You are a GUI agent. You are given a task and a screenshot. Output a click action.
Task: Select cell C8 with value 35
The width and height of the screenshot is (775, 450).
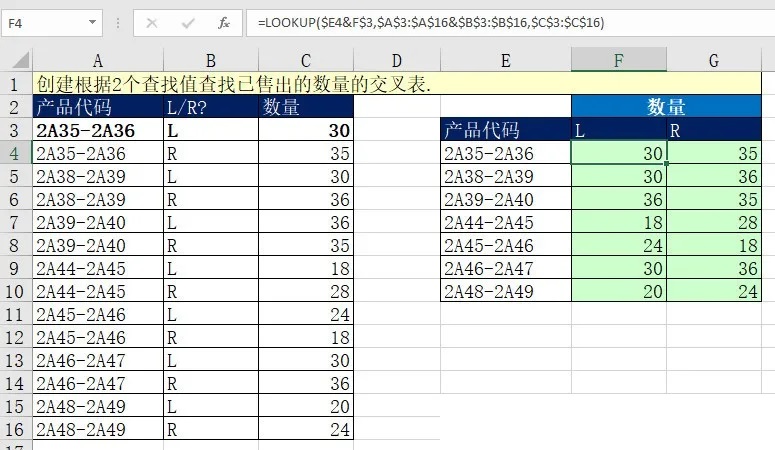[306, 245]
